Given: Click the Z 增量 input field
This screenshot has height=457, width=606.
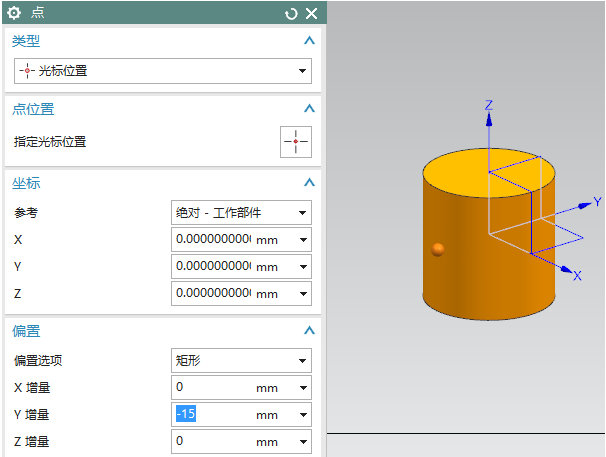Looking at the screenshot, I should [x=213, y=442].
